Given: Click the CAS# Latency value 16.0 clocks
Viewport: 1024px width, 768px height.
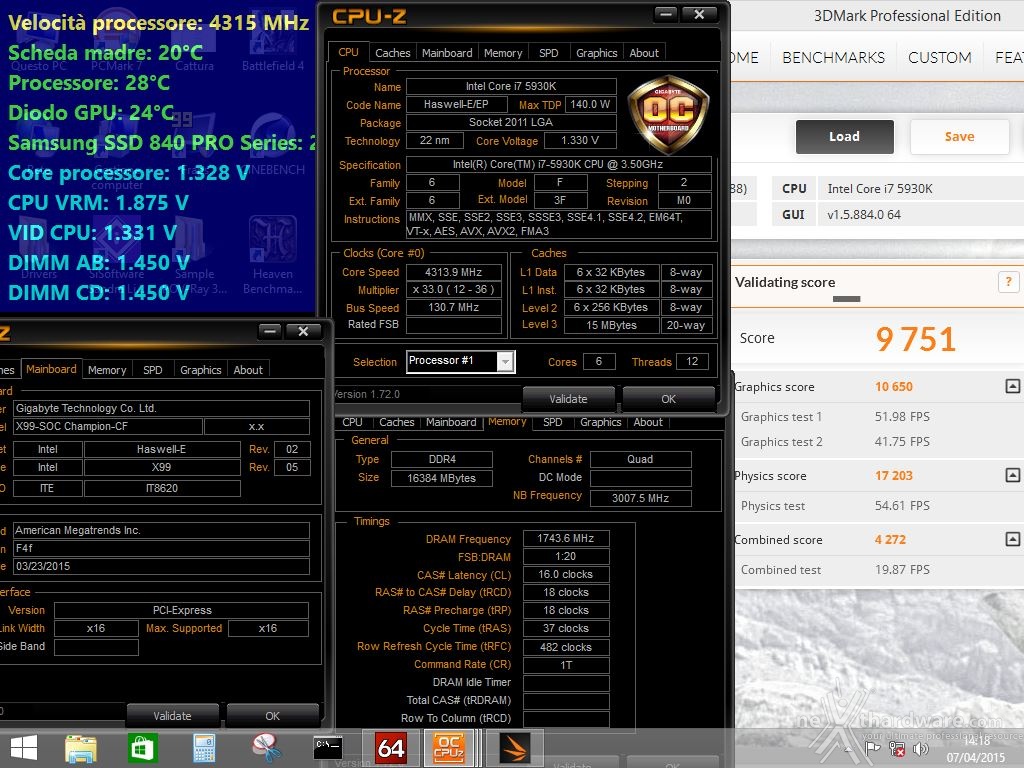Looking at the screenshot, I should click(566, 574).
